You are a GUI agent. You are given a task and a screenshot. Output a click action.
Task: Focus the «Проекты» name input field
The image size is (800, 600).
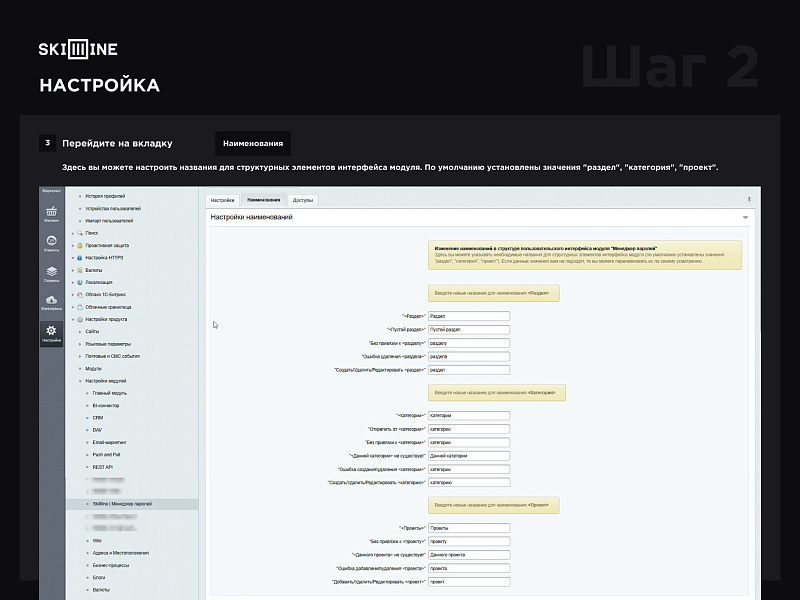pyautogui.click(x=468, y=528)
